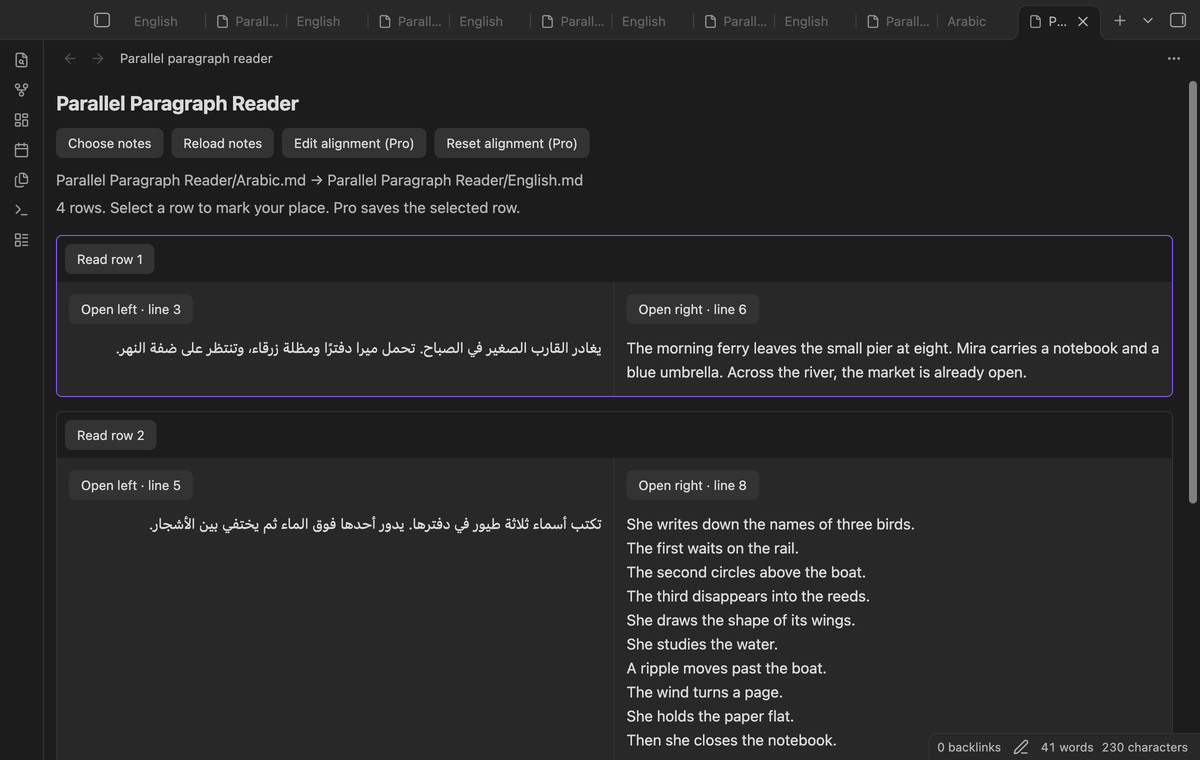Click the Parallel Paragraph Reader heading
This screenshot has height=760, width=1200.
(x=177, y=103)
